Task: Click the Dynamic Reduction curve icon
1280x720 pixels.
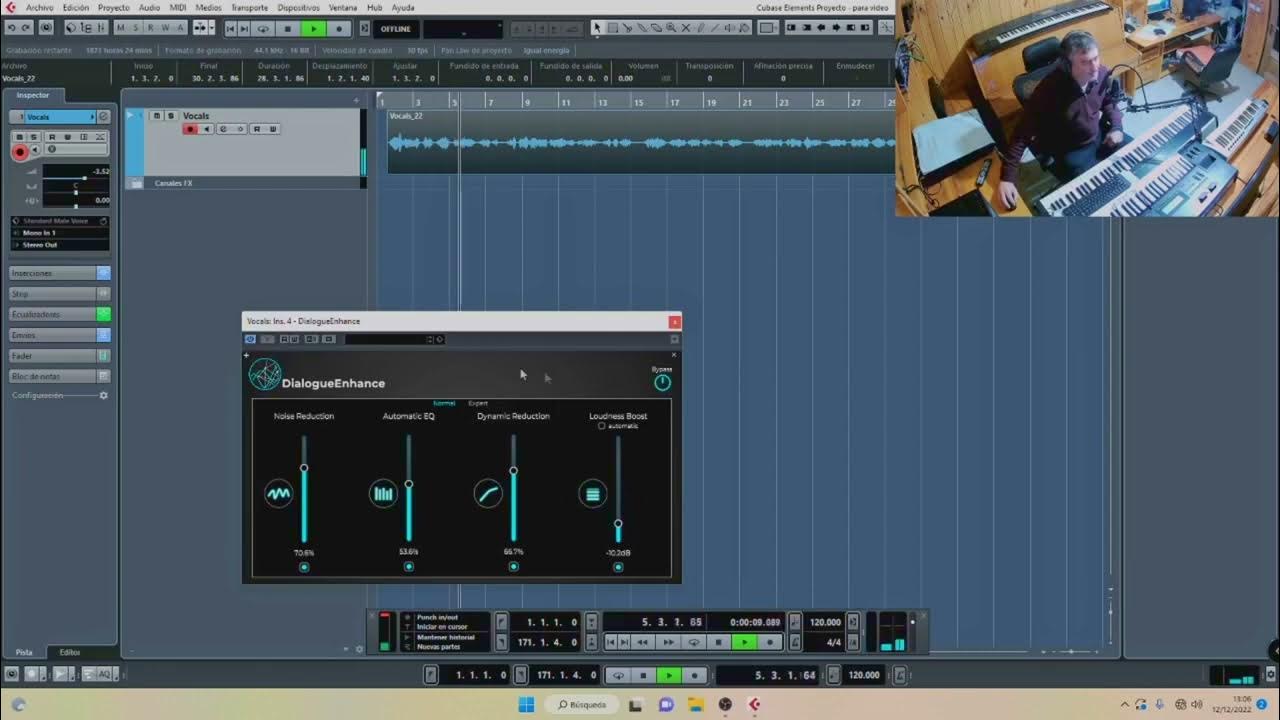Action: point(488,494)
